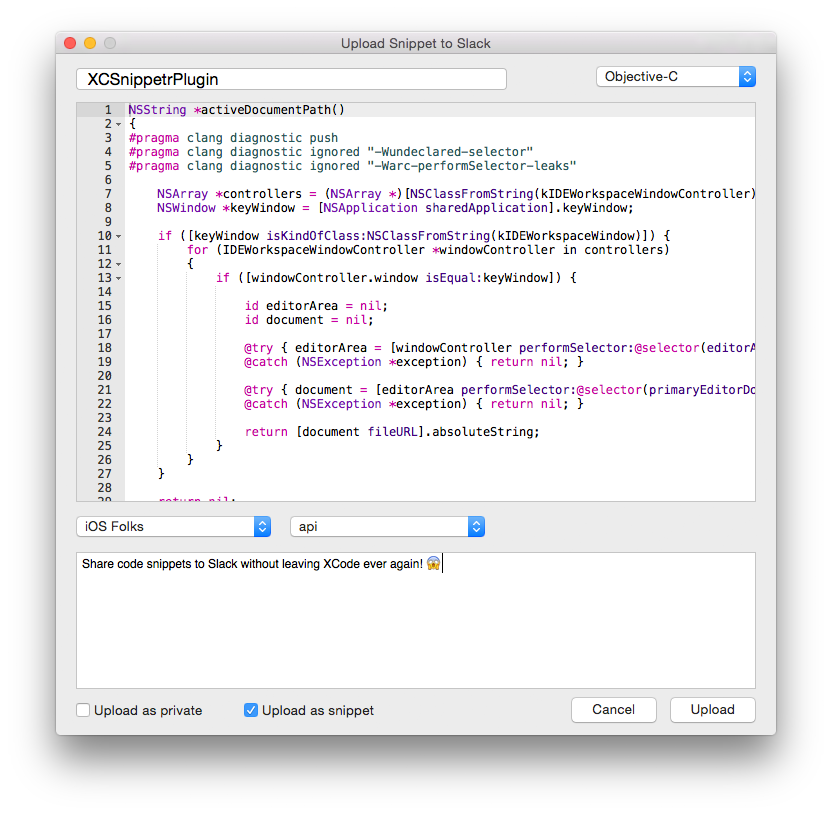Screen dimensions: 832x814
Task: Collapse the code fold at line 13
Action: [x=119, y=278]
